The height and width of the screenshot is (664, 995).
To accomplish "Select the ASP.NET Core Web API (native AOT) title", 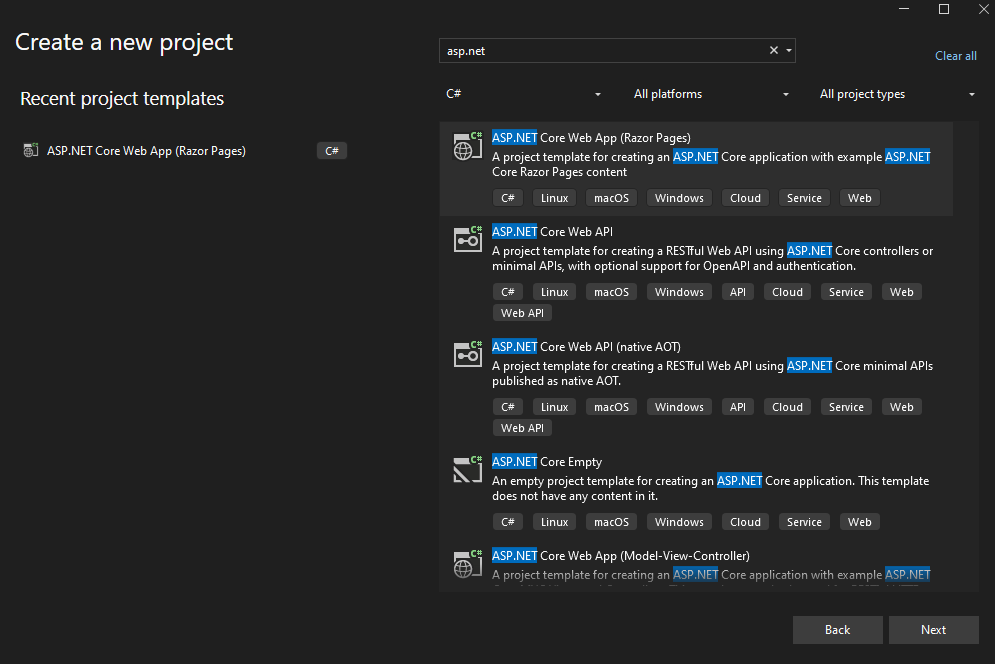I will pos(586,347).
